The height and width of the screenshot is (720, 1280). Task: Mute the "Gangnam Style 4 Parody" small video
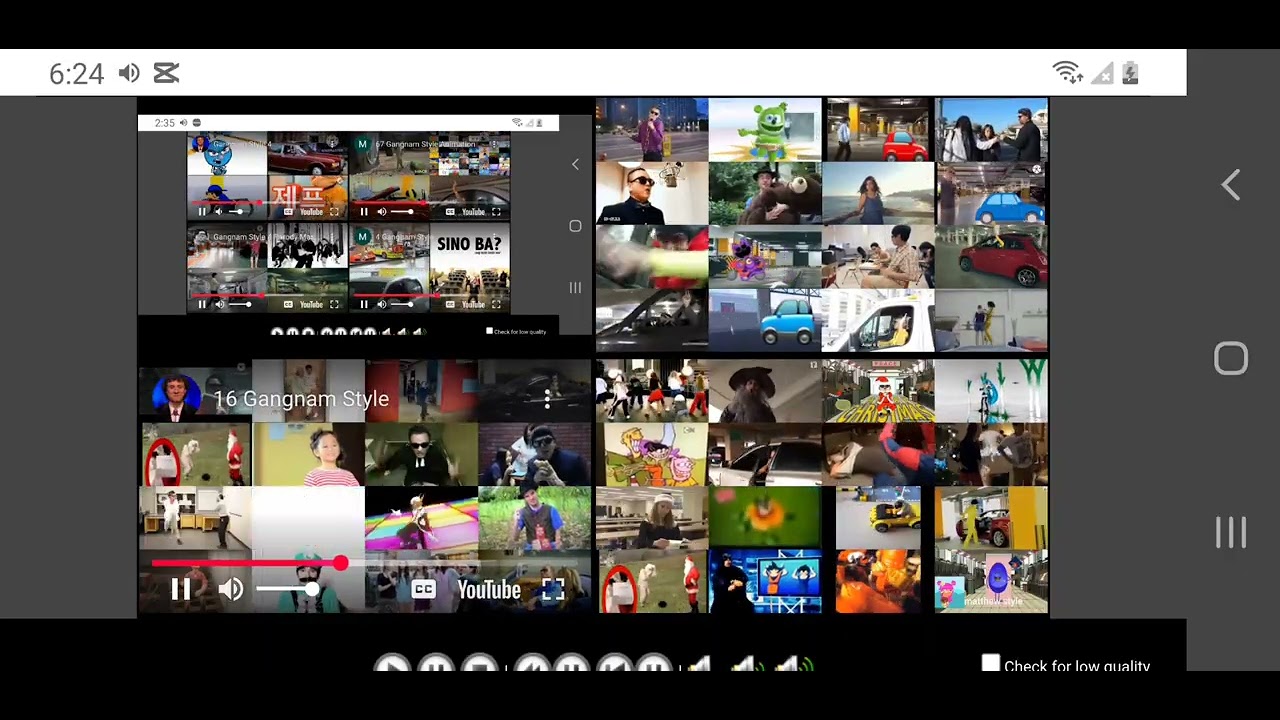tap(218, 304)
